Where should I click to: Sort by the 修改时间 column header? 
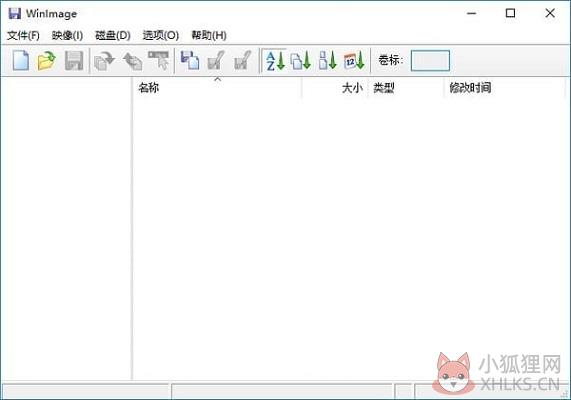pos(504,88)
